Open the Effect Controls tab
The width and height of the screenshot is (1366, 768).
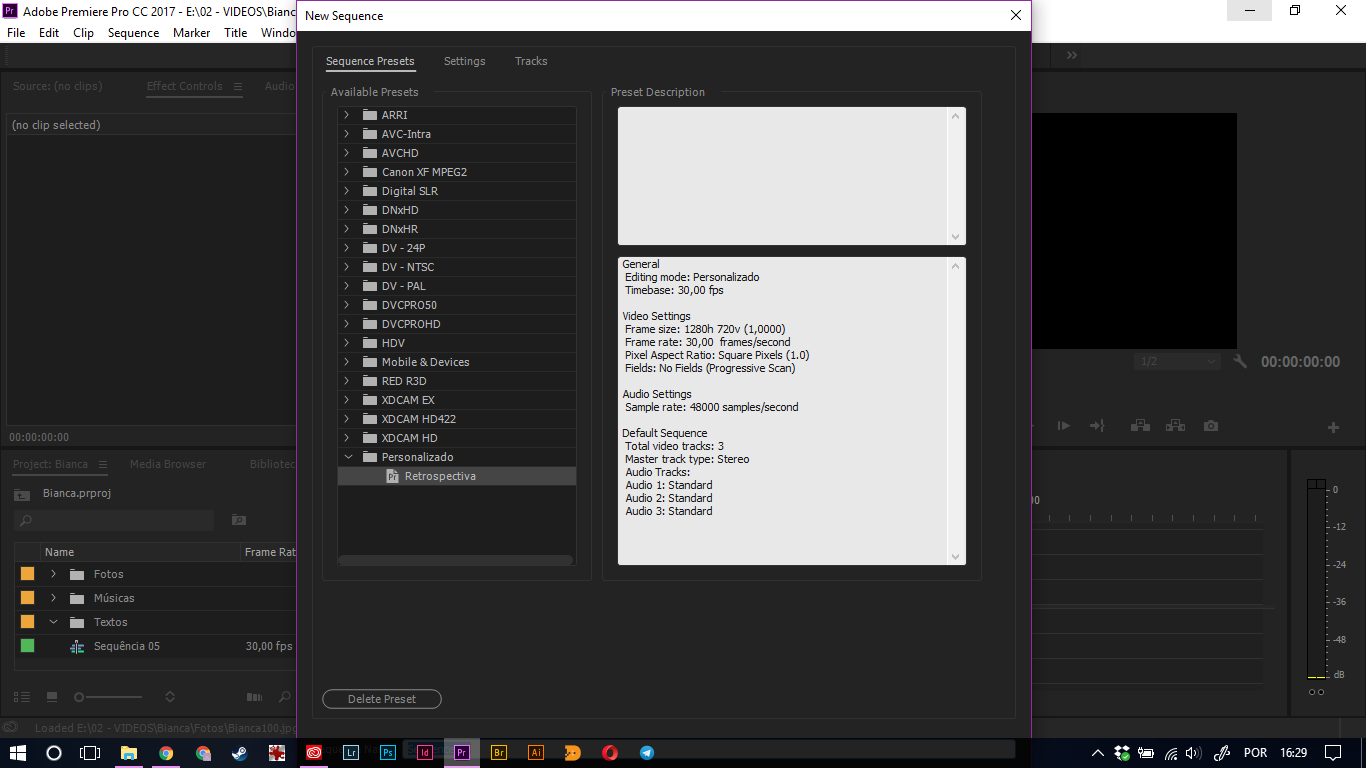tap(185, 86)
